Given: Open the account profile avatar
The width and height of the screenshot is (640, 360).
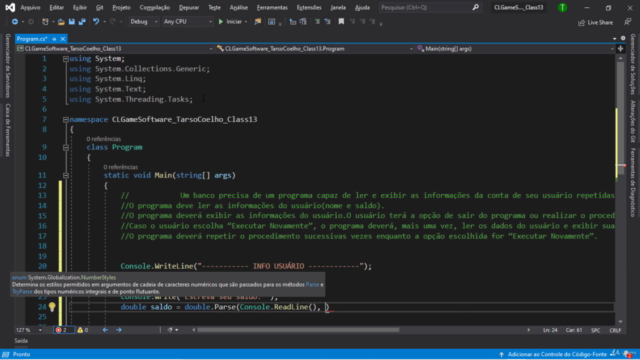Looking at the screenshot, I should [562, 7].
